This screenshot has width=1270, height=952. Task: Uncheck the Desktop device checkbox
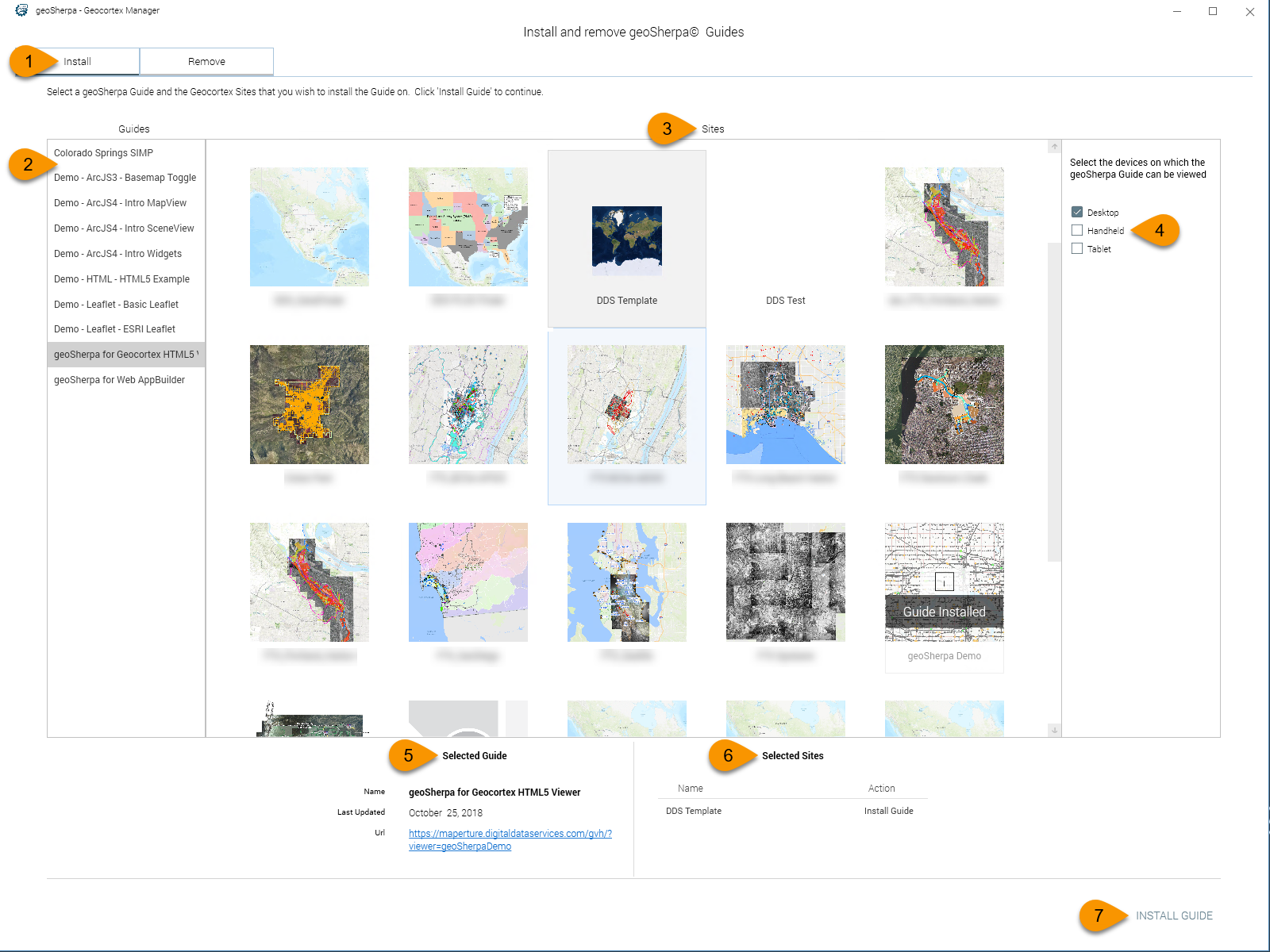(x=1077, y=212)
